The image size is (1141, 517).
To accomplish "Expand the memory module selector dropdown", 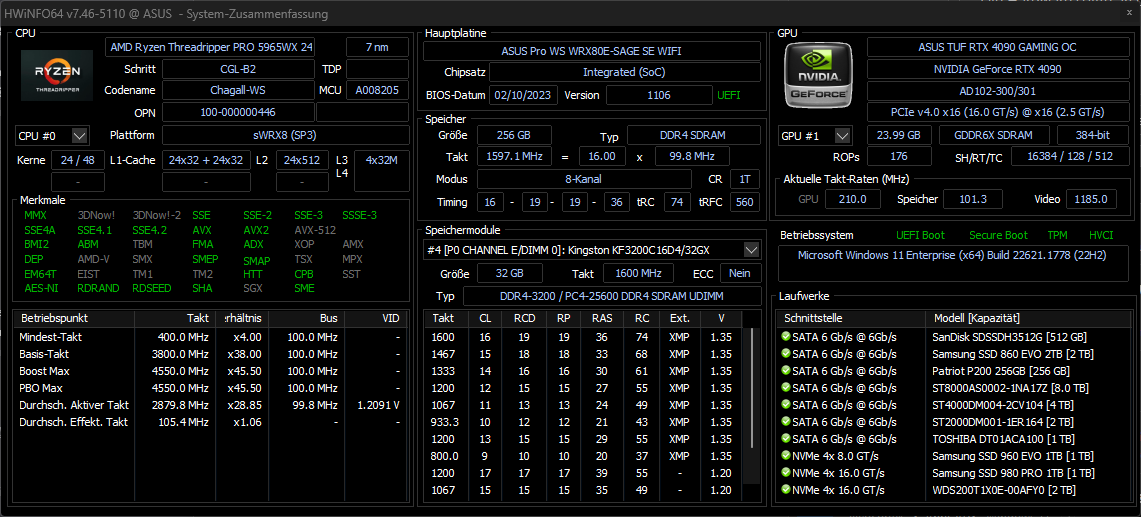I will (x=752, y=250).
